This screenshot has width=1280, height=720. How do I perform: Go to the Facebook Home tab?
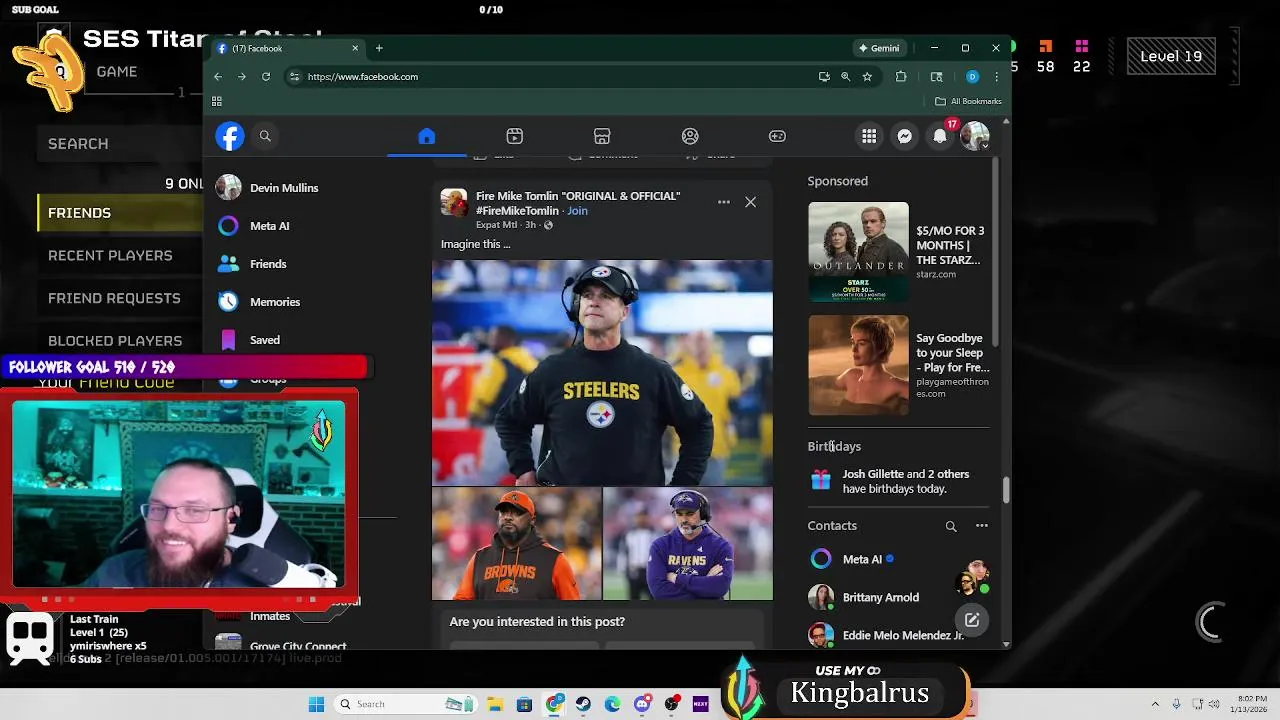tap(427, 136)
